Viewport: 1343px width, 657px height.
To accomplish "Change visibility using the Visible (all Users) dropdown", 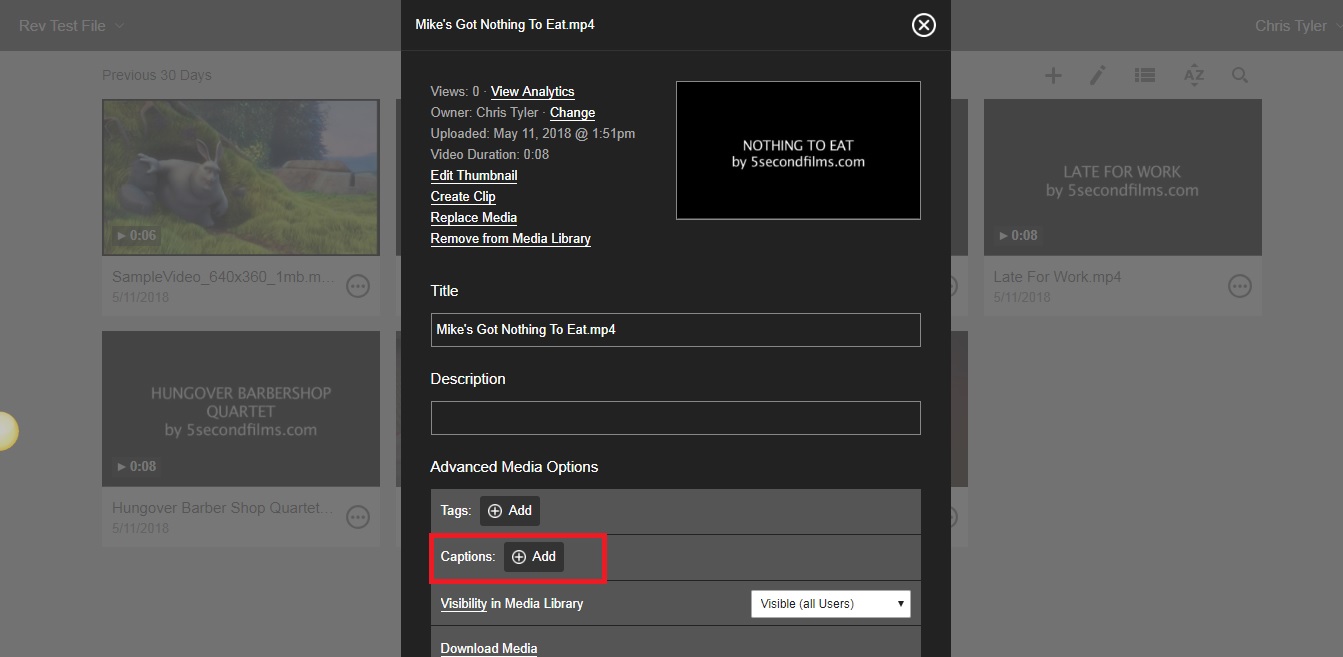I will tap(830, 603).
